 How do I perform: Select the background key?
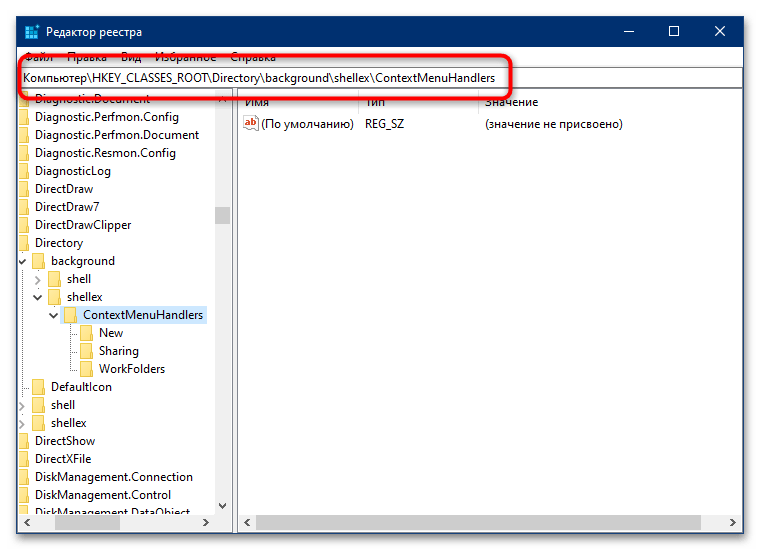point(83,261)
